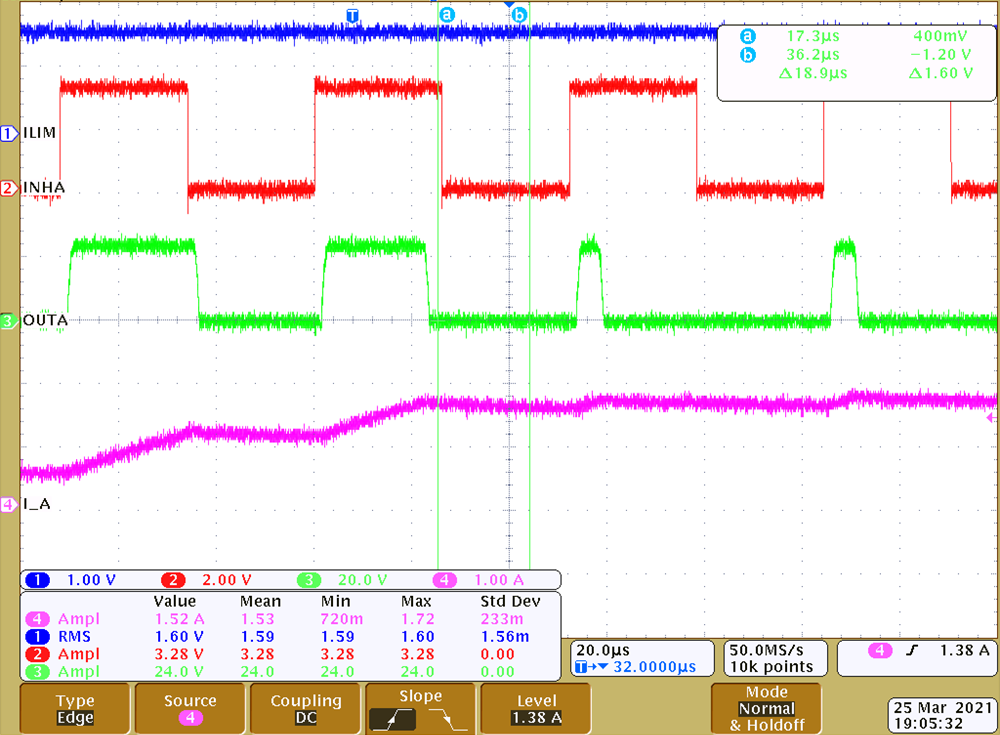Open the Mode Normal & Holdoff menu
This screenshot has width=1000, height=735.
click(x=765, y=708)
